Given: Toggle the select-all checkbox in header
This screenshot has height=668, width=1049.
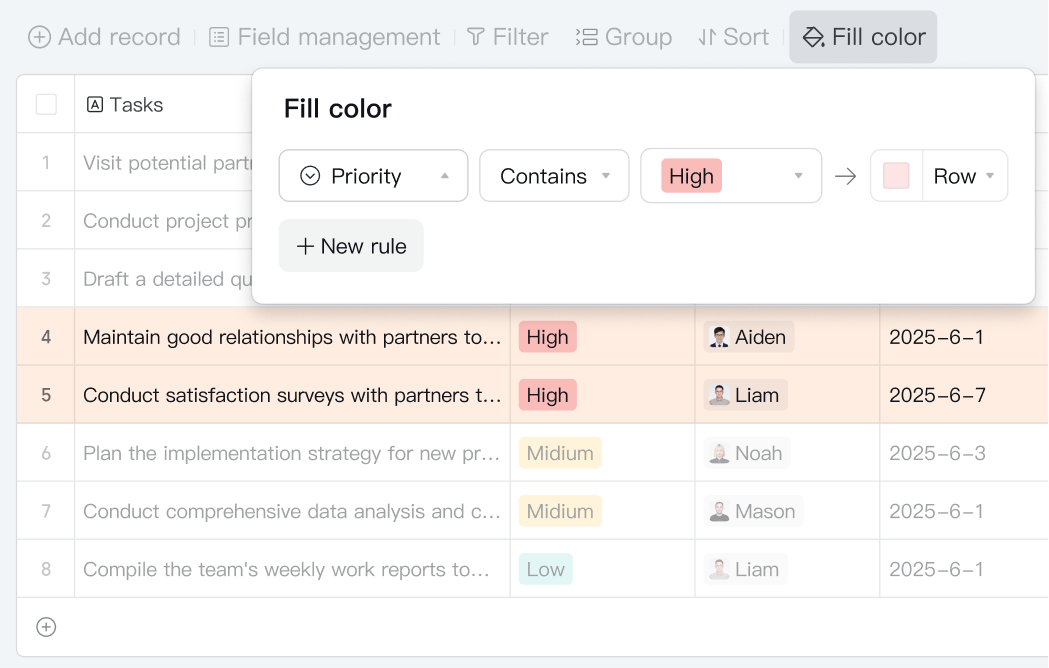Looking at the screenshot, I should click(x=46, y=104).
